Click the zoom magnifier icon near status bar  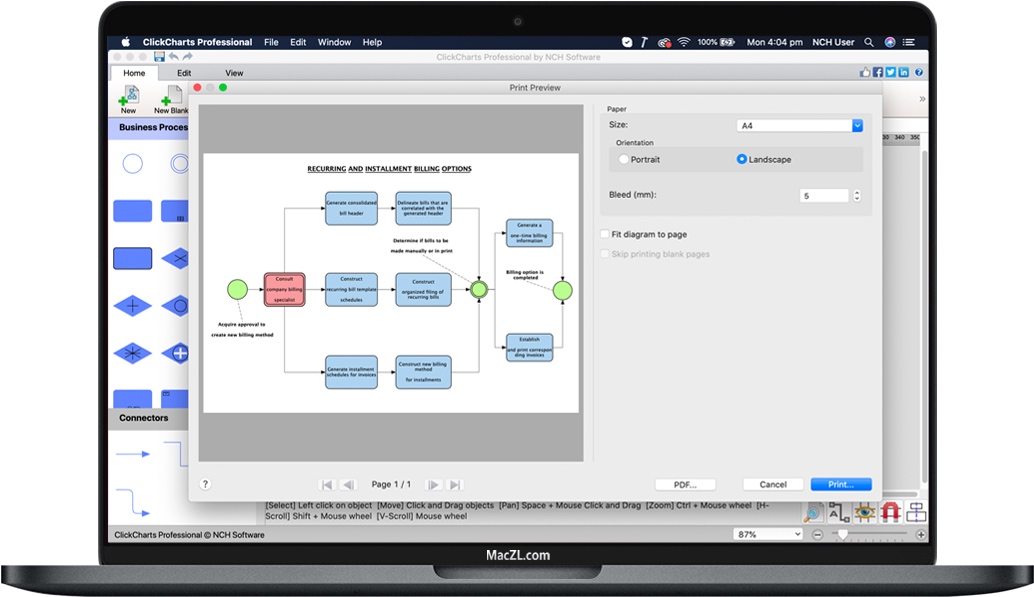tap(813, 512)
